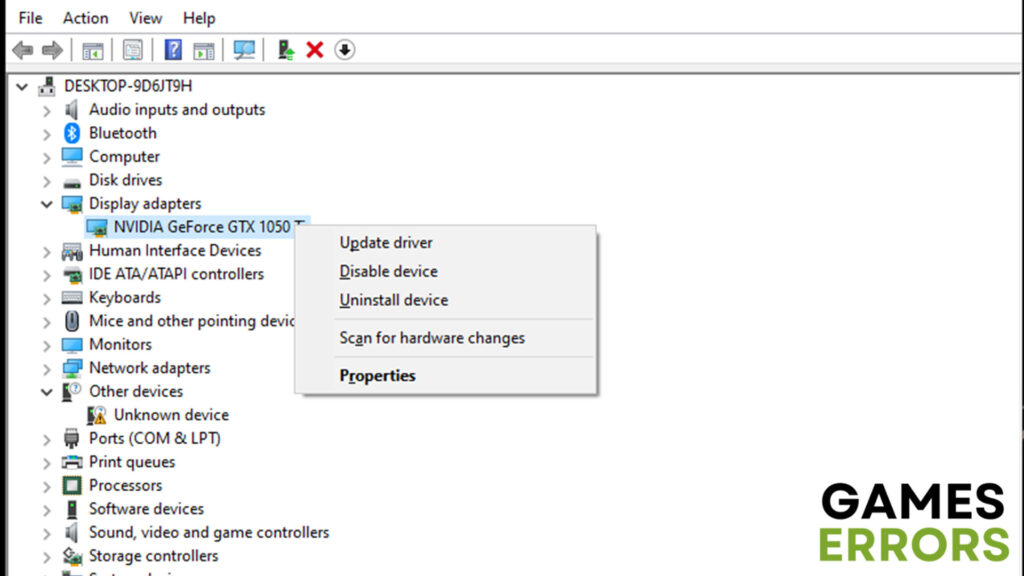
Task: Click the Unknown device warning icon
Action: 97,415
